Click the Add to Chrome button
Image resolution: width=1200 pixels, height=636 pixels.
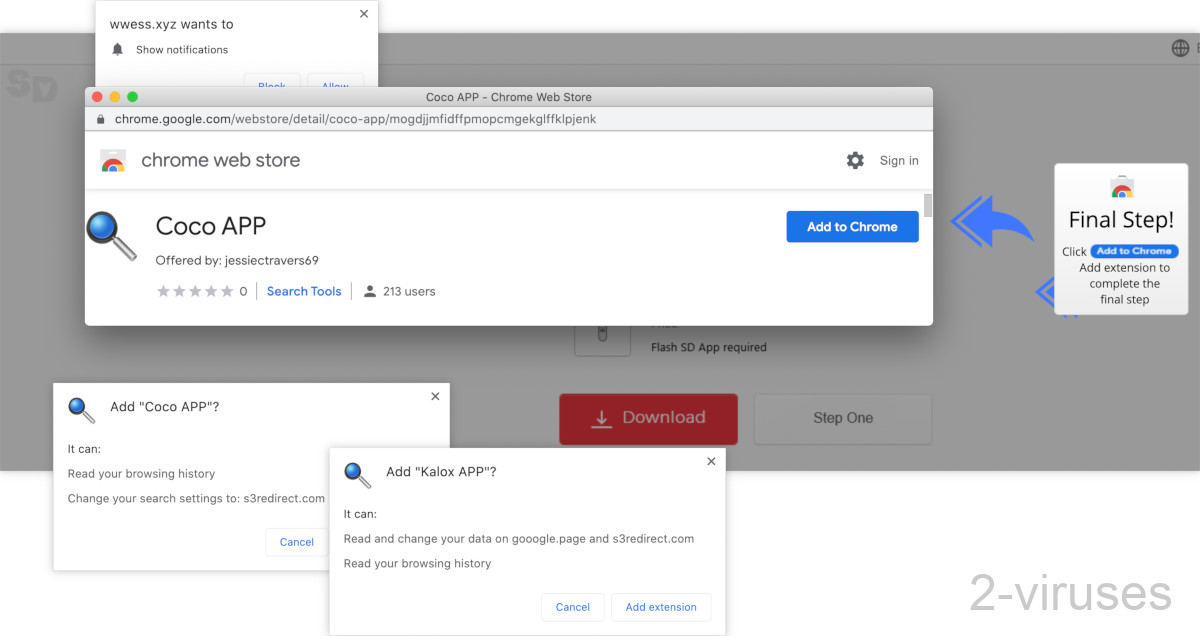click(852, 227)
